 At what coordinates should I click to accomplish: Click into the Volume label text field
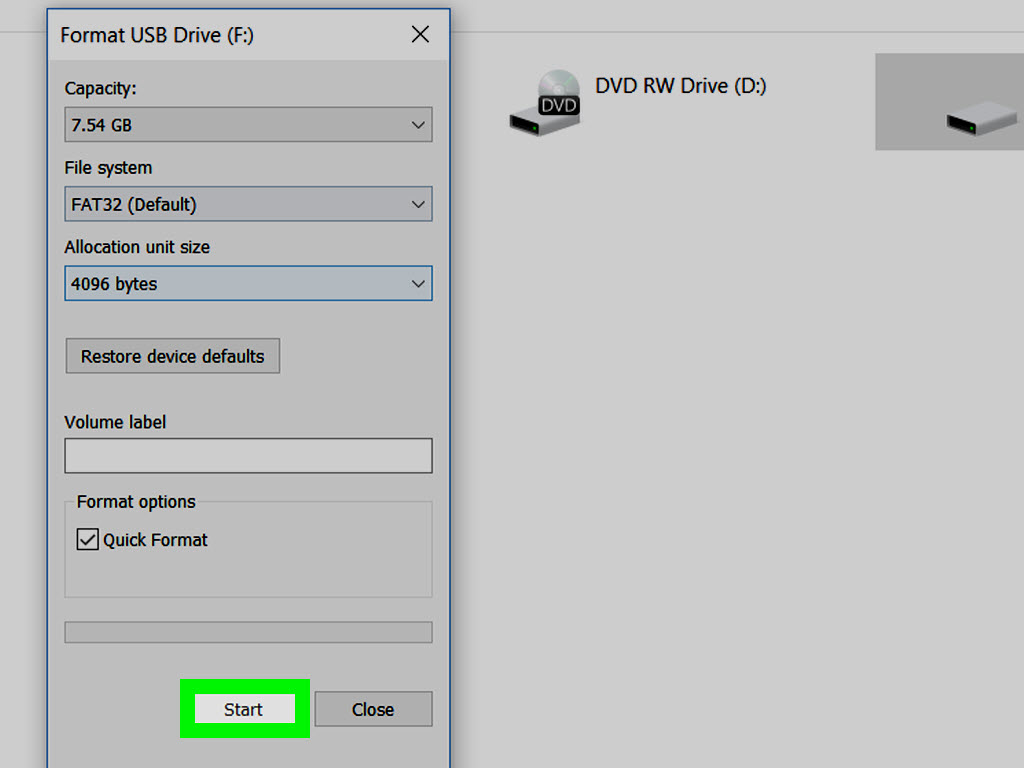click(x=248, y=455)
